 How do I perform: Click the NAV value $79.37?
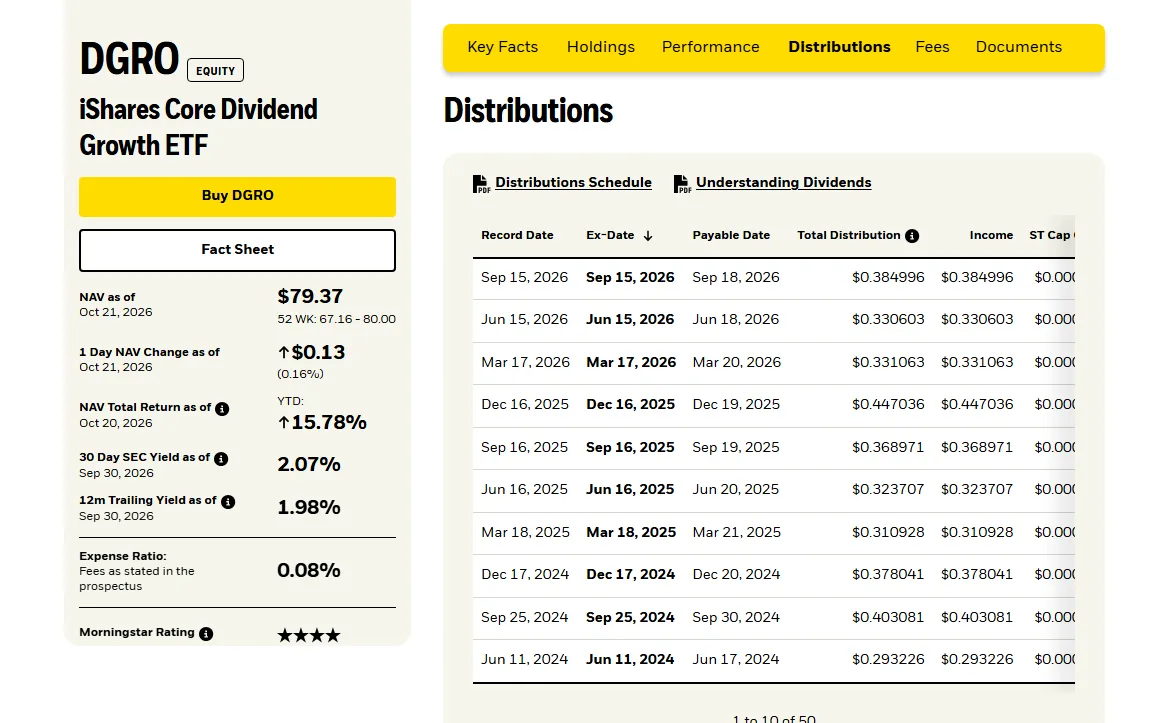tap(310, 296)
